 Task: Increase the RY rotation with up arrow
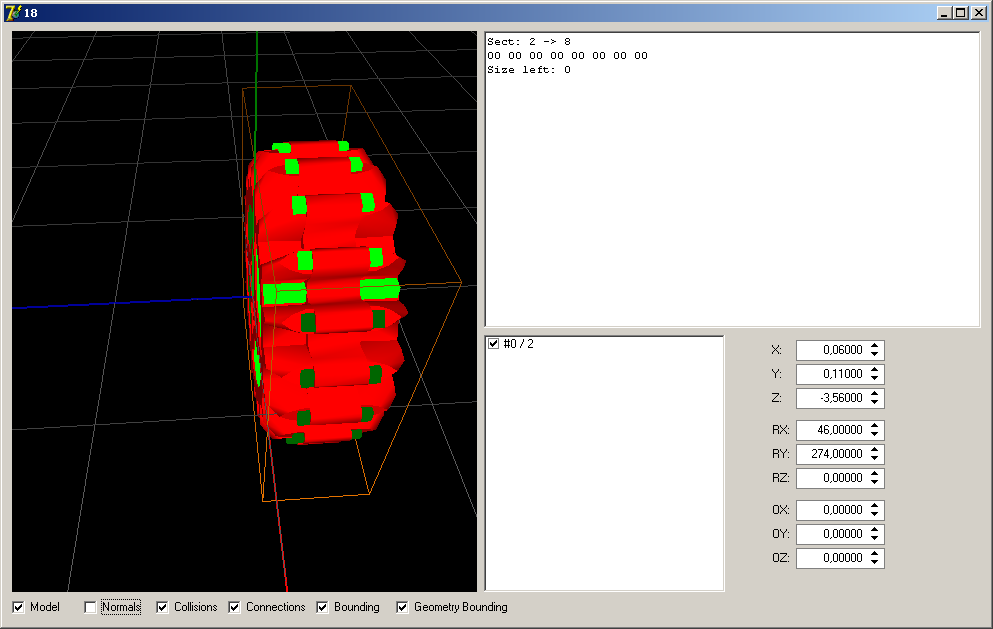click(875, 450)
